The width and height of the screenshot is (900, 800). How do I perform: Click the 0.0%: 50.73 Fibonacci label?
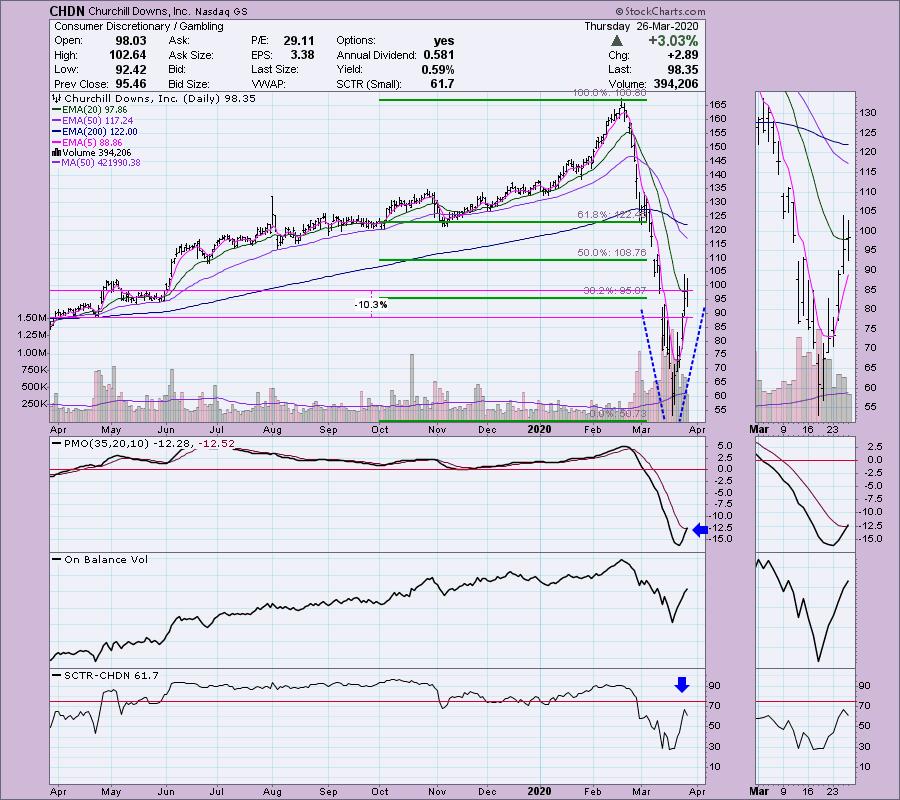[x=616, y=414]
